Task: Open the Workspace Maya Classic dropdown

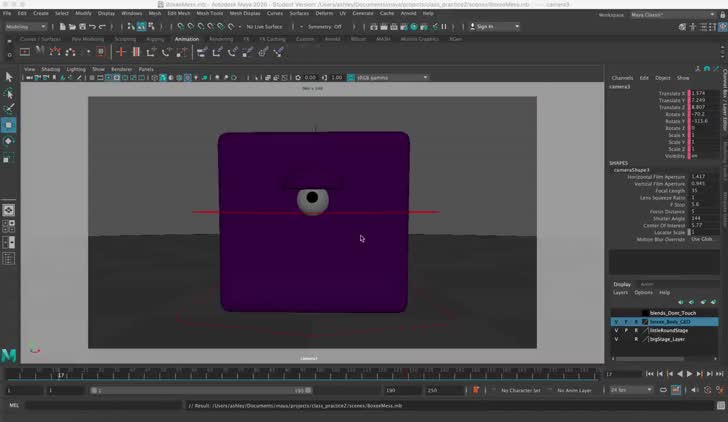Action: point(672,15)
